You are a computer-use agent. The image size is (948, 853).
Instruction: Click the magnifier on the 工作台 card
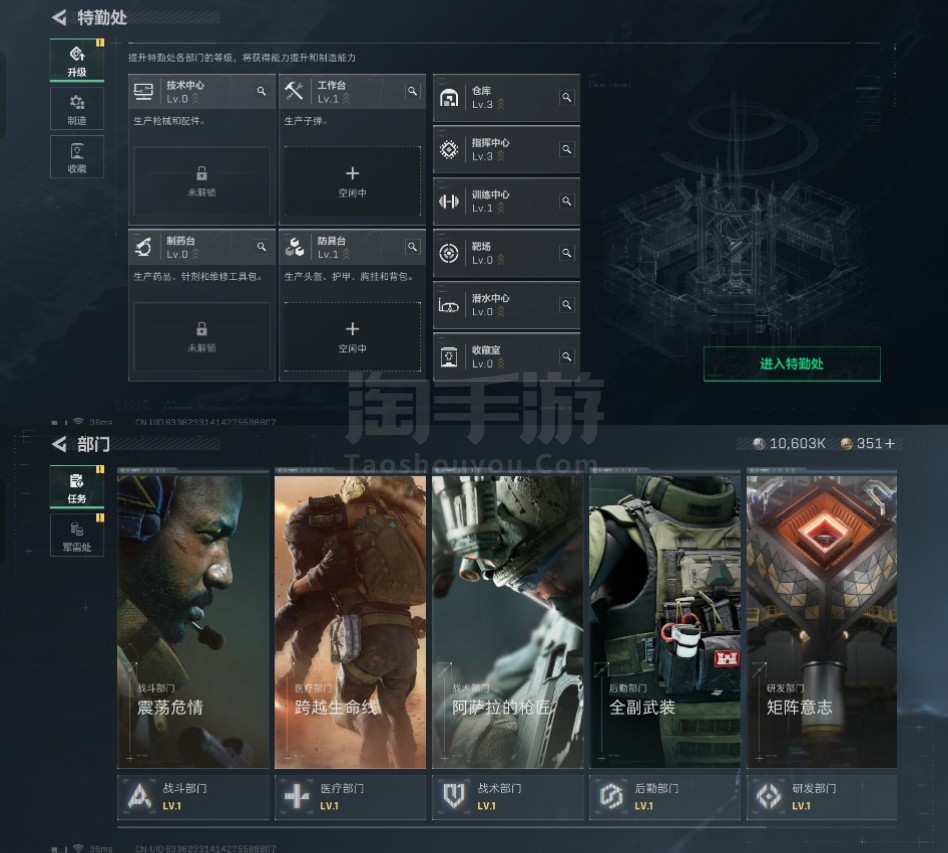tap(412, 91)
